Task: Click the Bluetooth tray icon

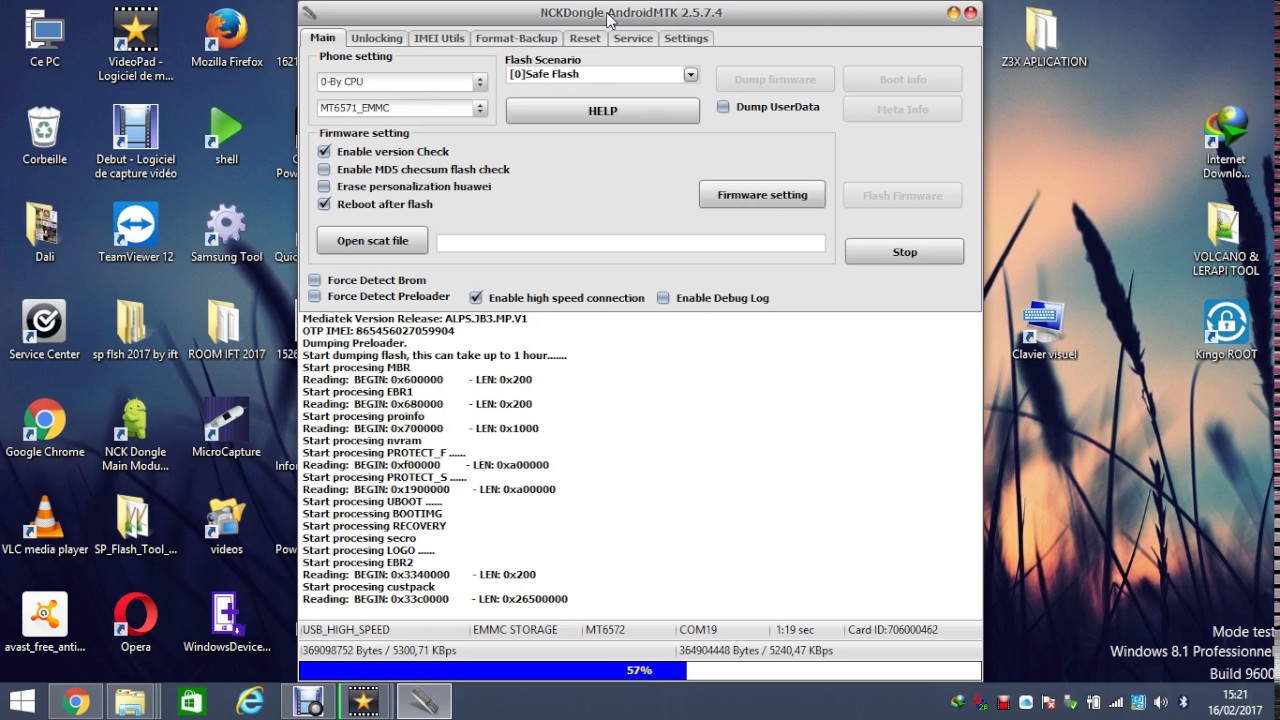Action: point(1183,702)
